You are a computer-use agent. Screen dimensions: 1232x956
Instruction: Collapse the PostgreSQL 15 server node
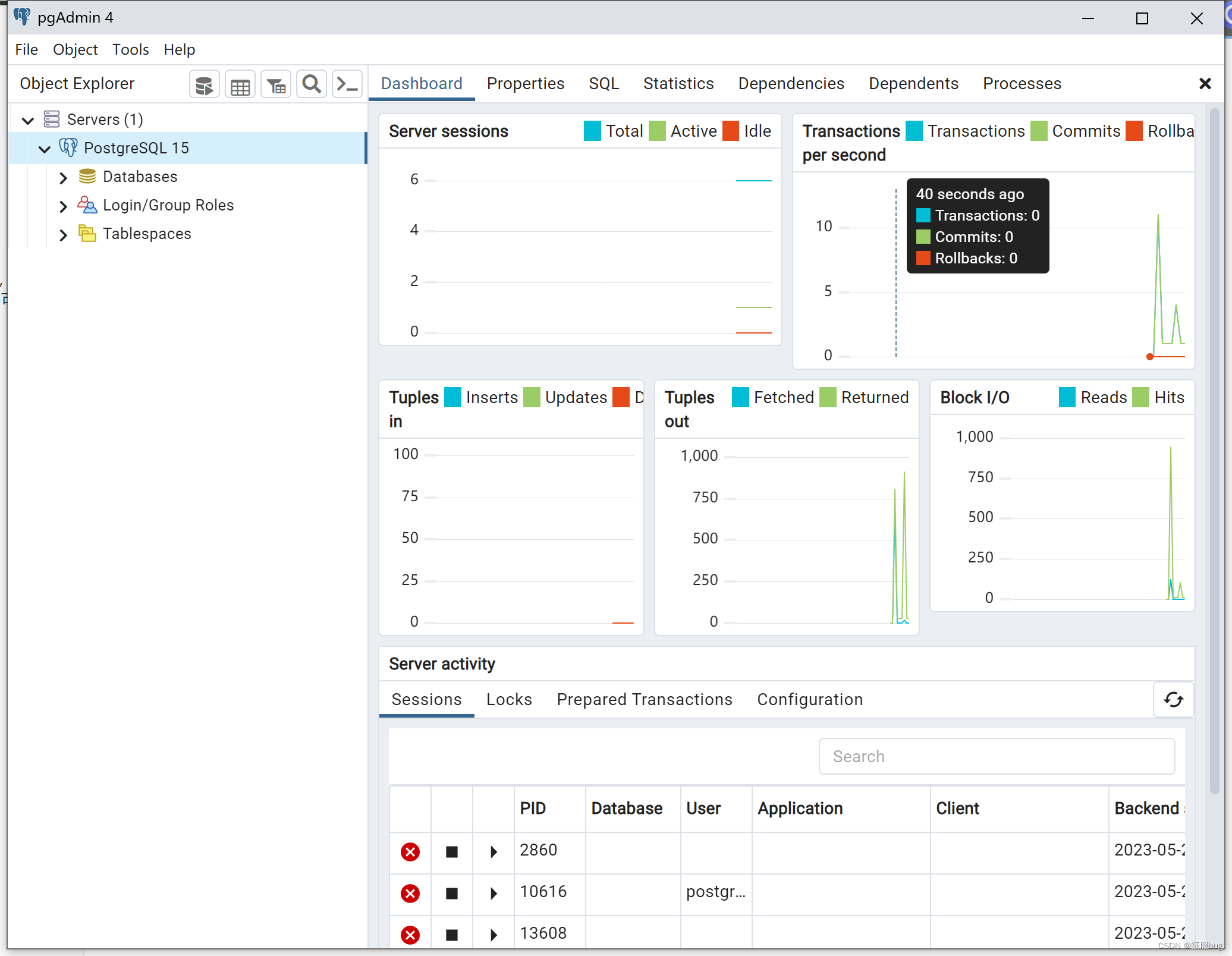coord(45,149)
